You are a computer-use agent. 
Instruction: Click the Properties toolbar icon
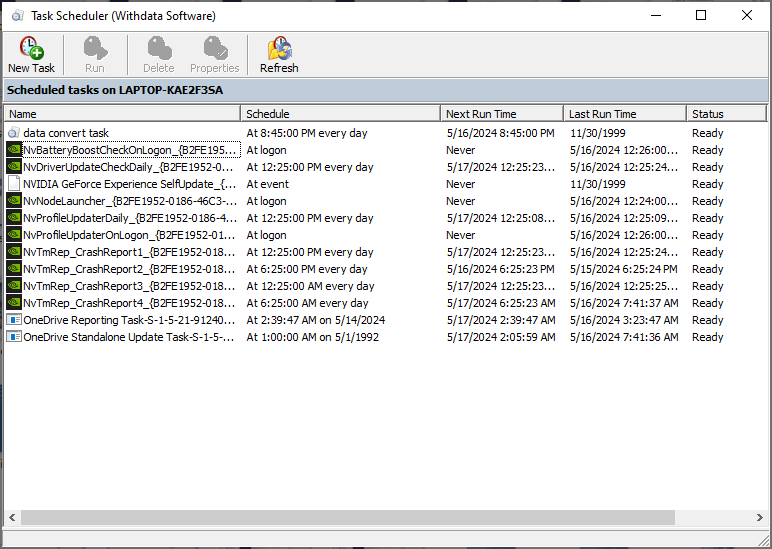(214, 48)
